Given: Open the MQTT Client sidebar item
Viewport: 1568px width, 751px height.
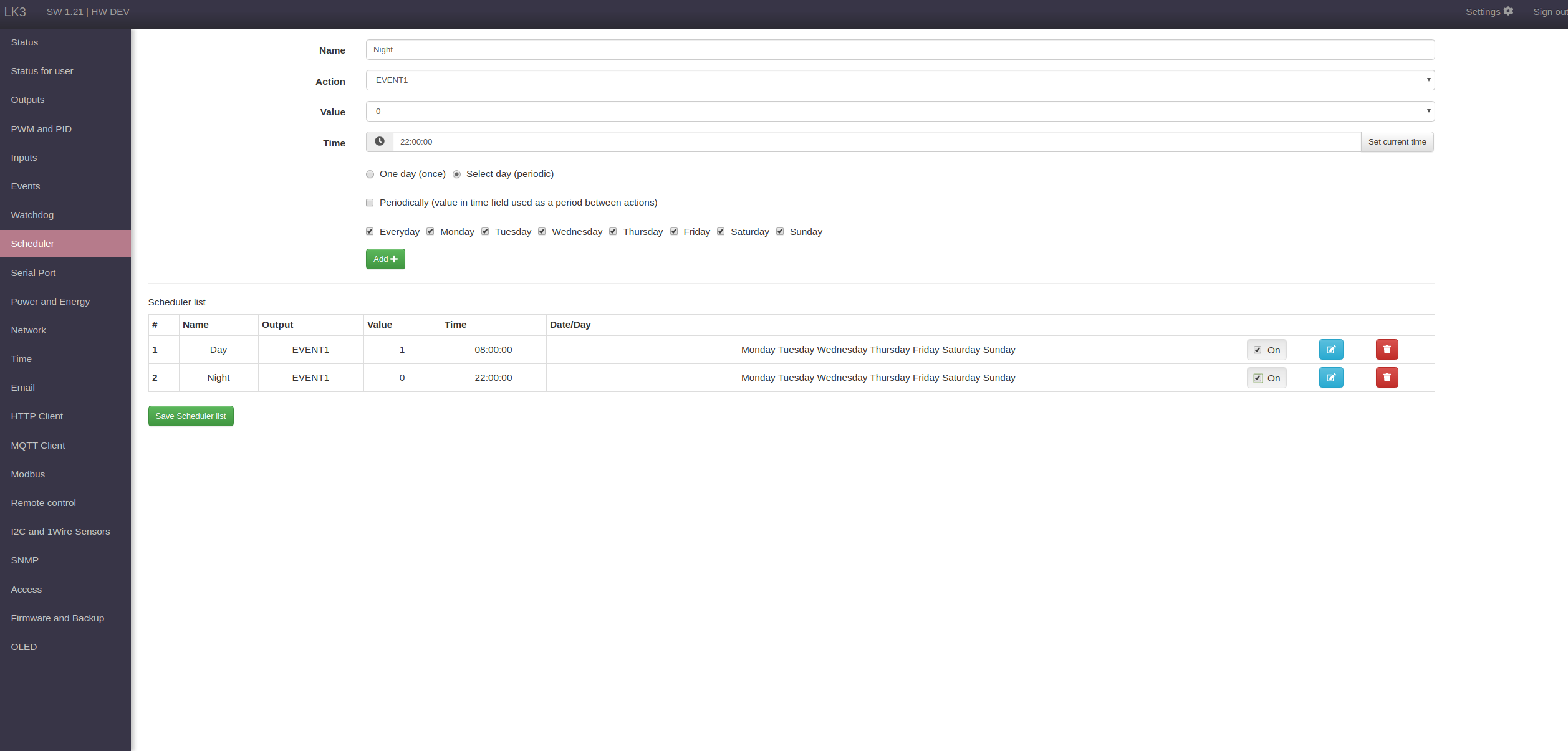Looking at the screenshot, I should [x=38, y=446].
